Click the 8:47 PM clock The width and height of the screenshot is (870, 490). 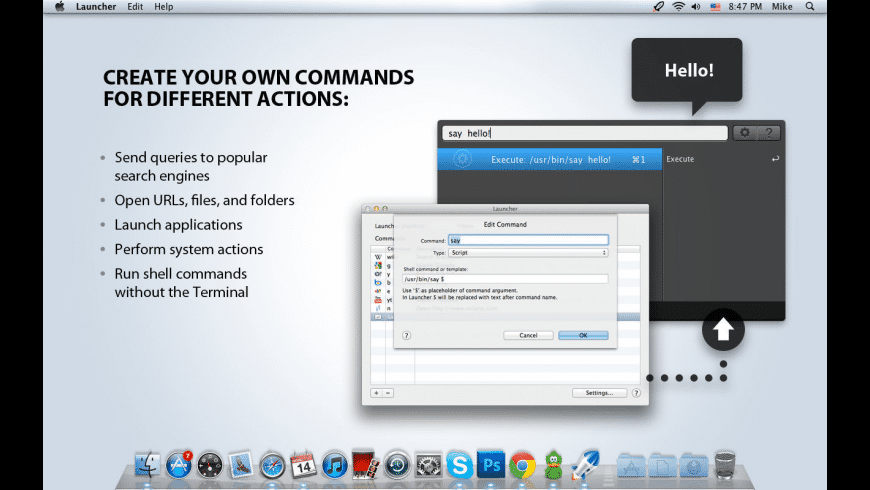tap(745, 7)
